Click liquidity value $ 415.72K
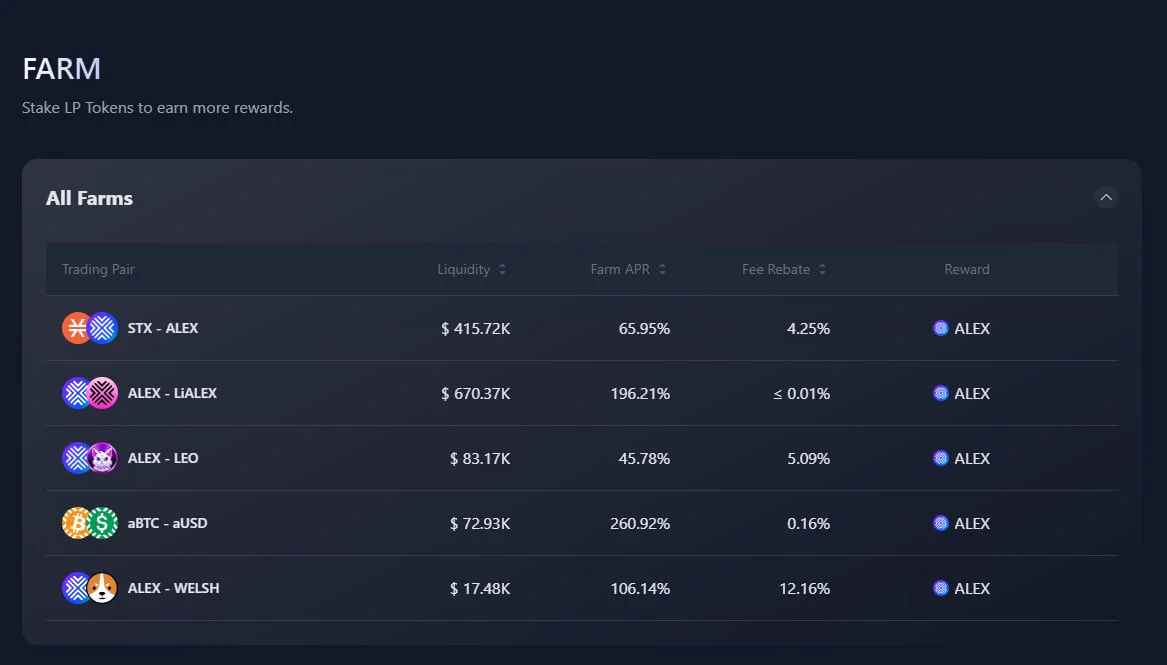Viewport: 1167px width, 665px height. (x=476, y=328)
